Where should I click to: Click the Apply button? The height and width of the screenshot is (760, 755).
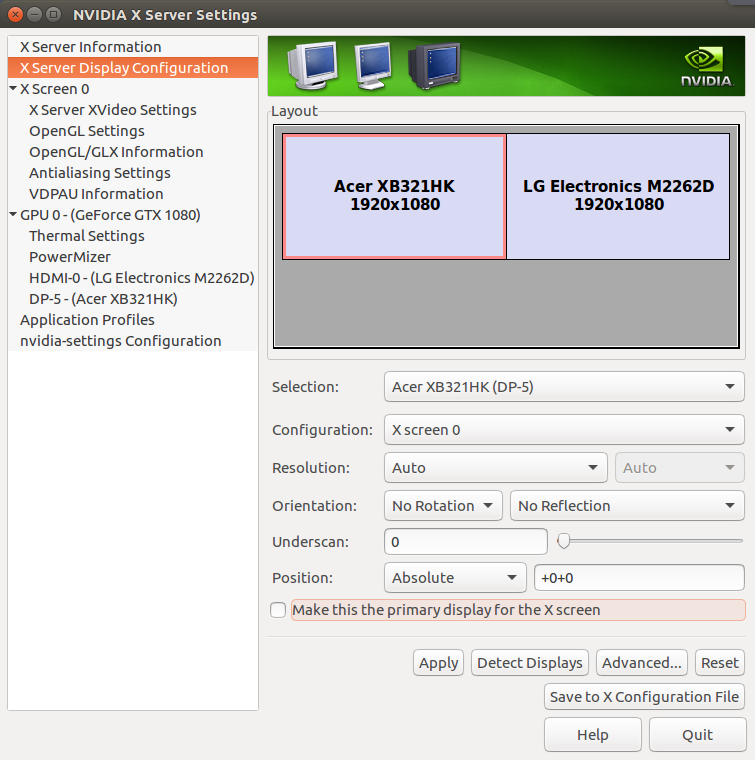[439, 663]
